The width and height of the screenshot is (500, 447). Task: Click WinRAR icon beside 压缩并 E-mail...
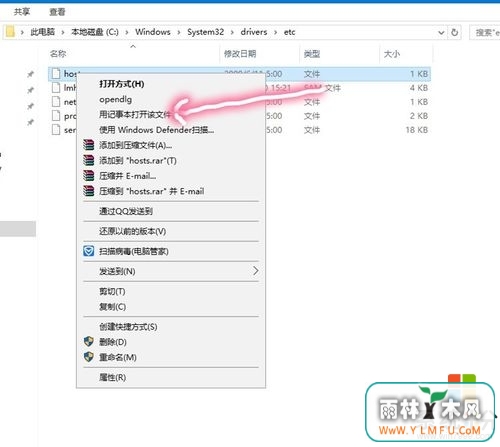pos(88,176)
